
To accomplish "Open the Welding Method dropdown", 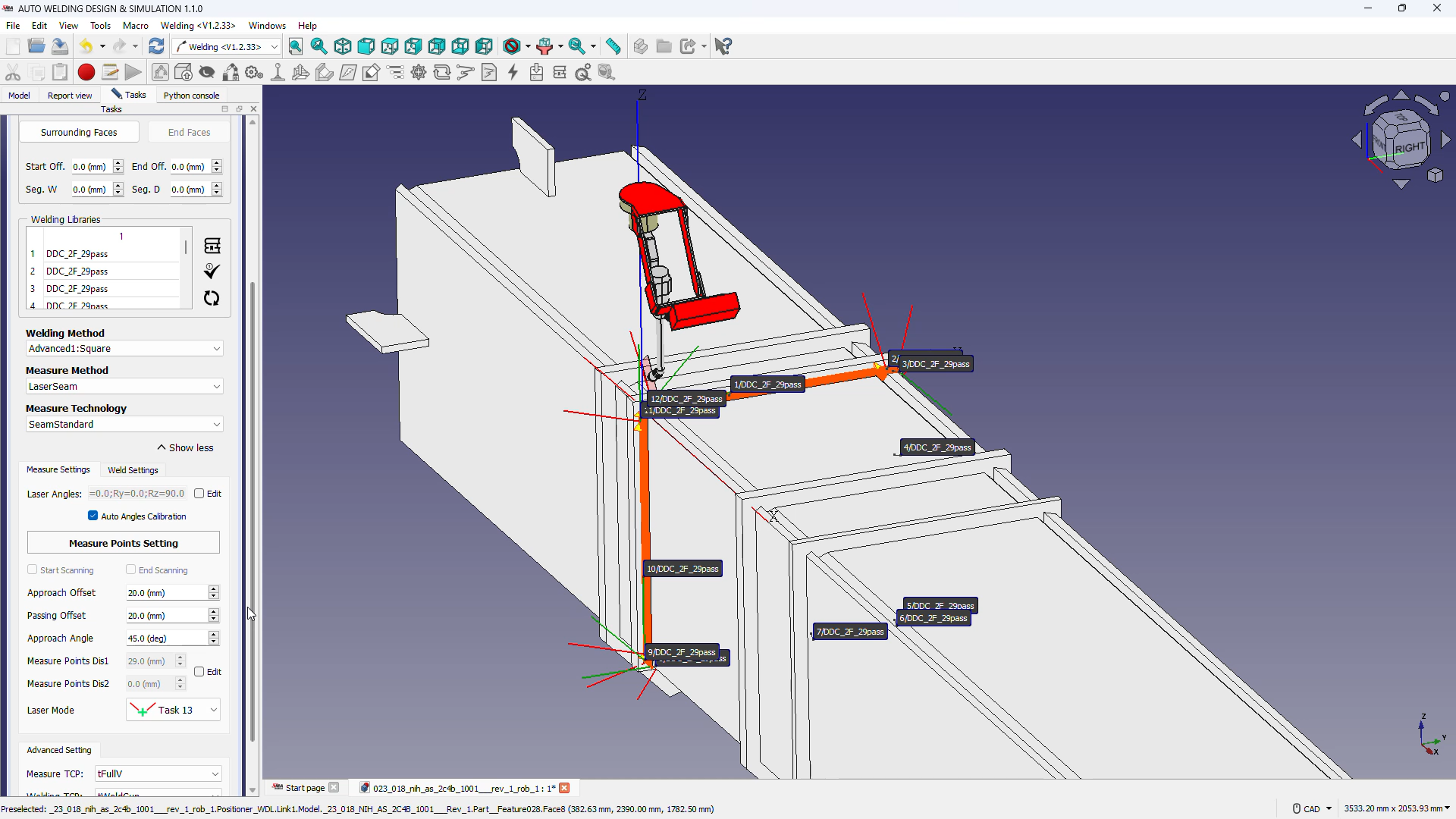I will click(x=124, y=349).
